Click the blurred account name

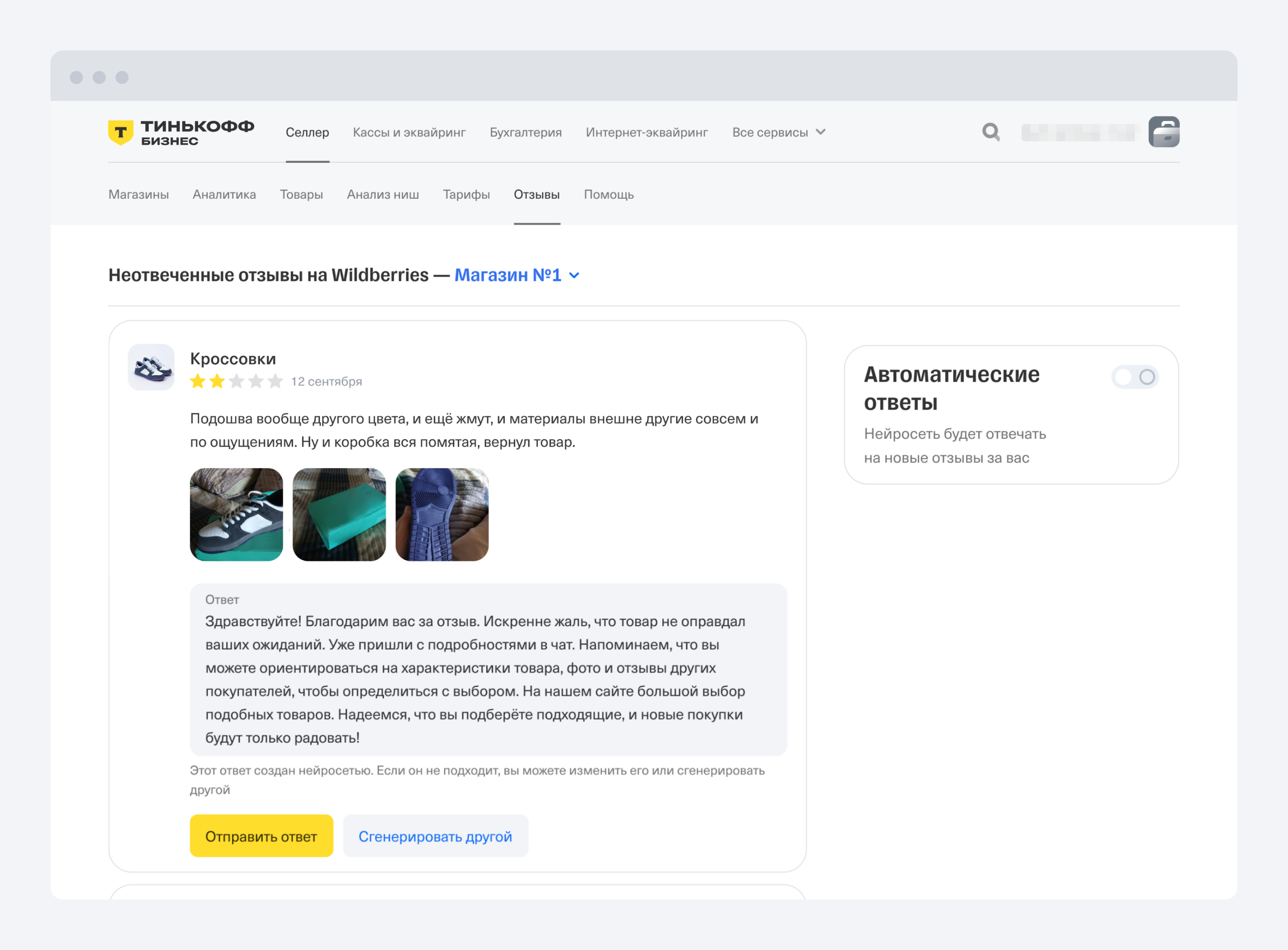coord(1080,132)
